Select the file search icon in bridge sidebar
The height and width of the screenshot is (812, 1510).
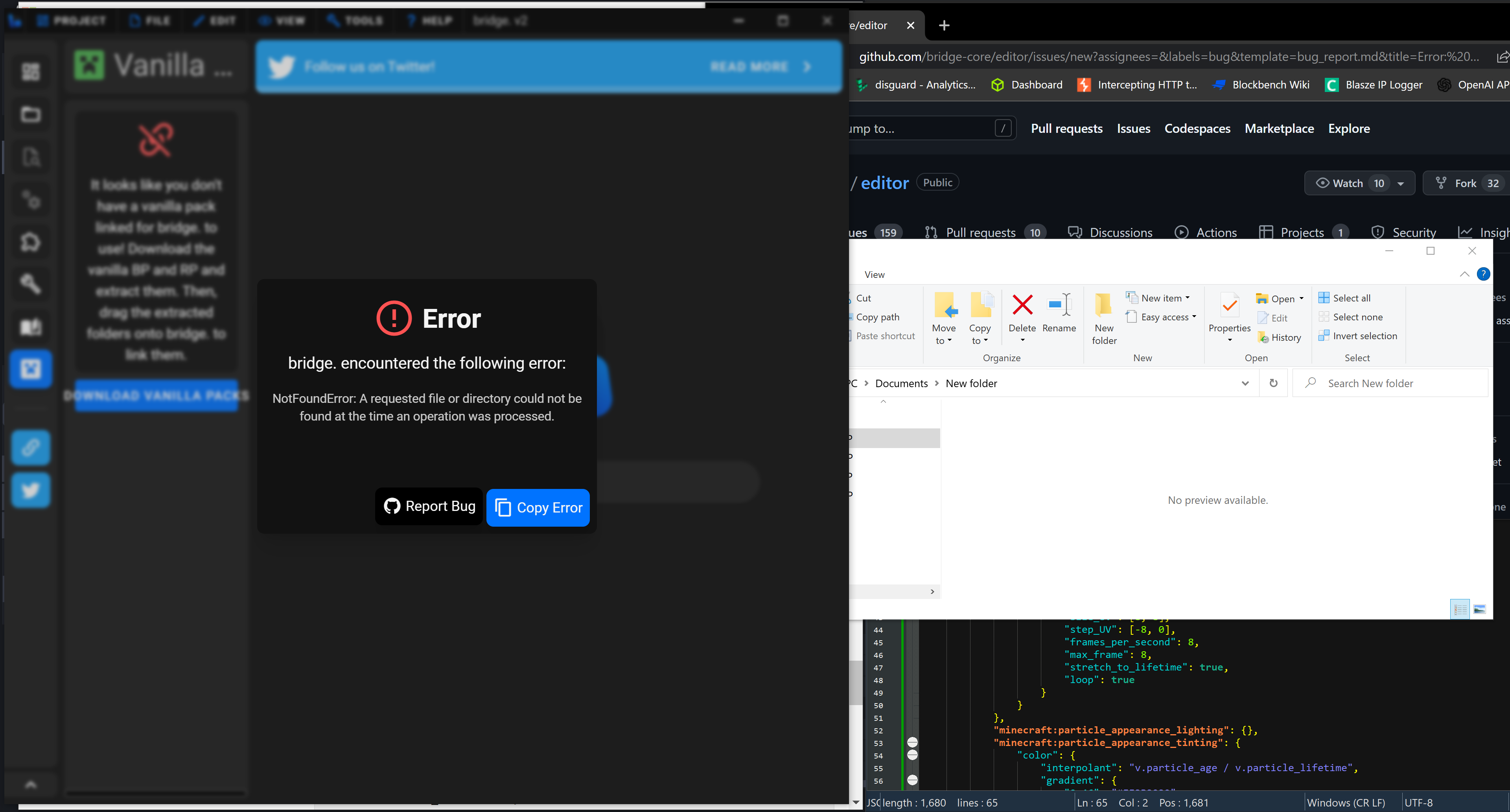tap(30, 157)
